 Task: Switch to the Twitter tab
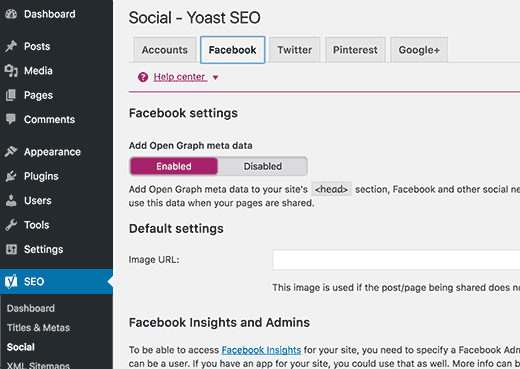click(295, 50)
